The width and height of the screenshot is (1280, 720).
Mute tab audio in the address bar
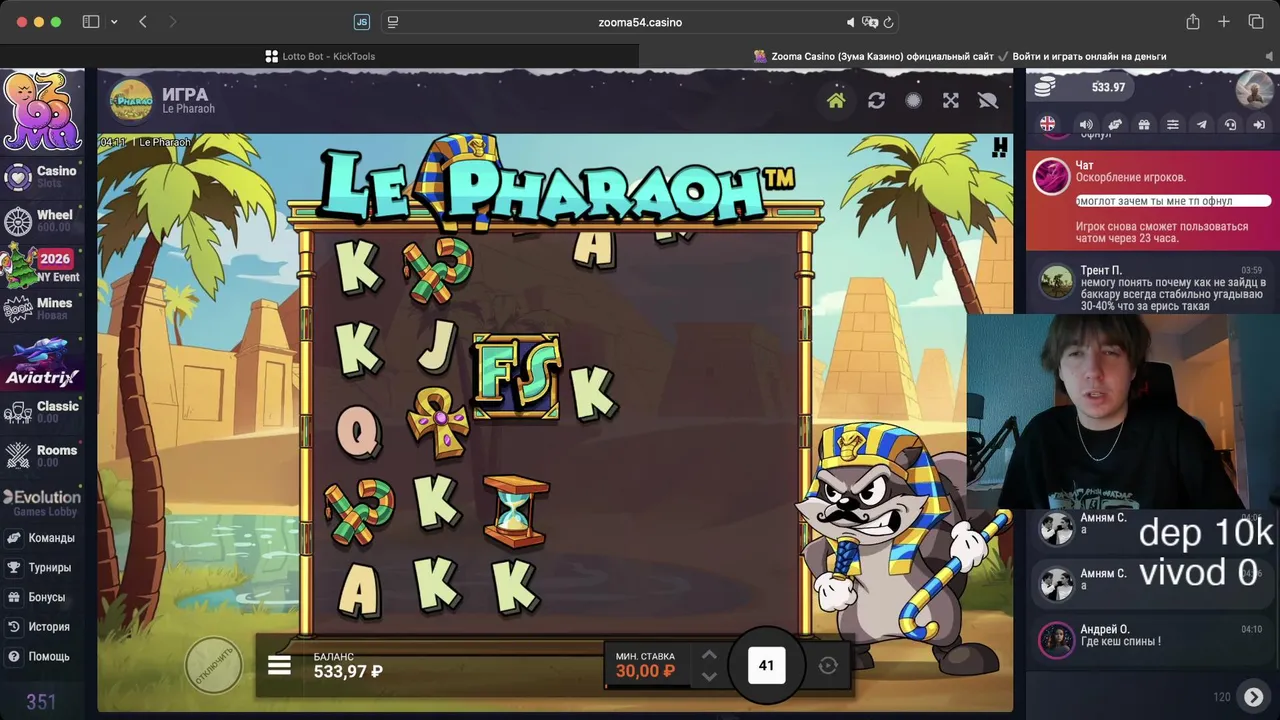click(x=851, y=22)
